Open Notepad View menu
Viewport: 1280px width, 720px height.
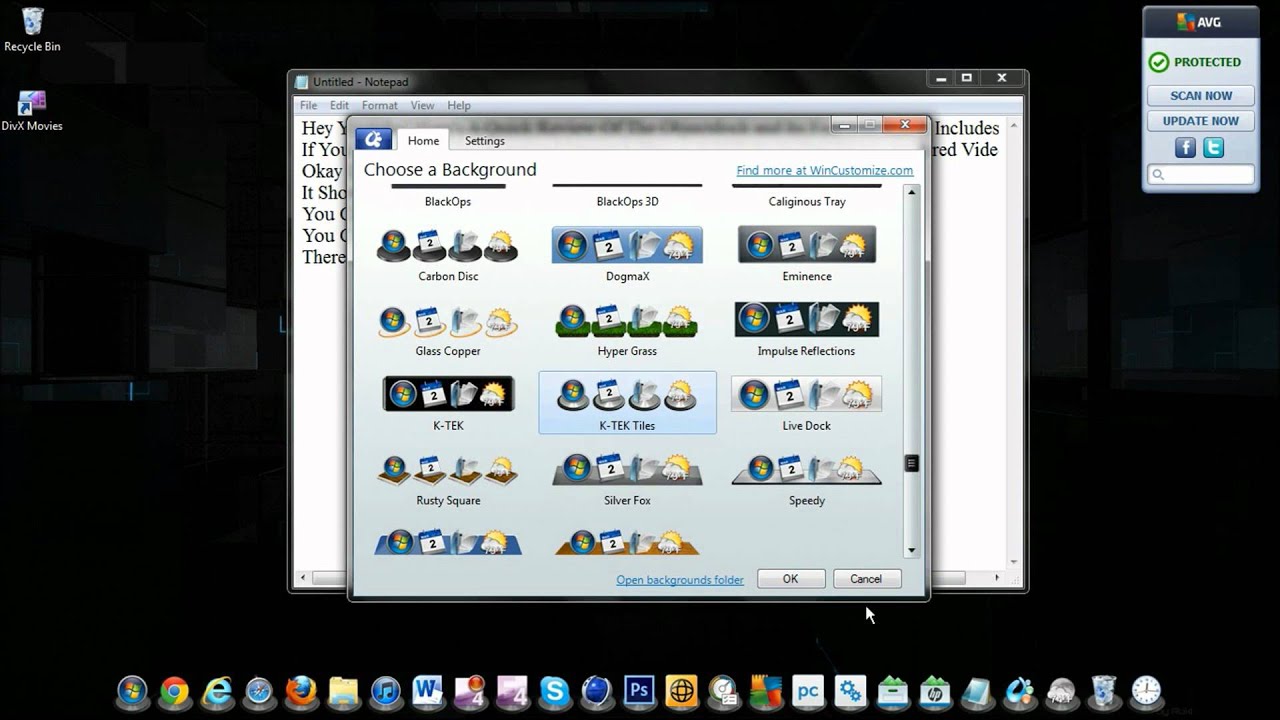tap(422, 105)
